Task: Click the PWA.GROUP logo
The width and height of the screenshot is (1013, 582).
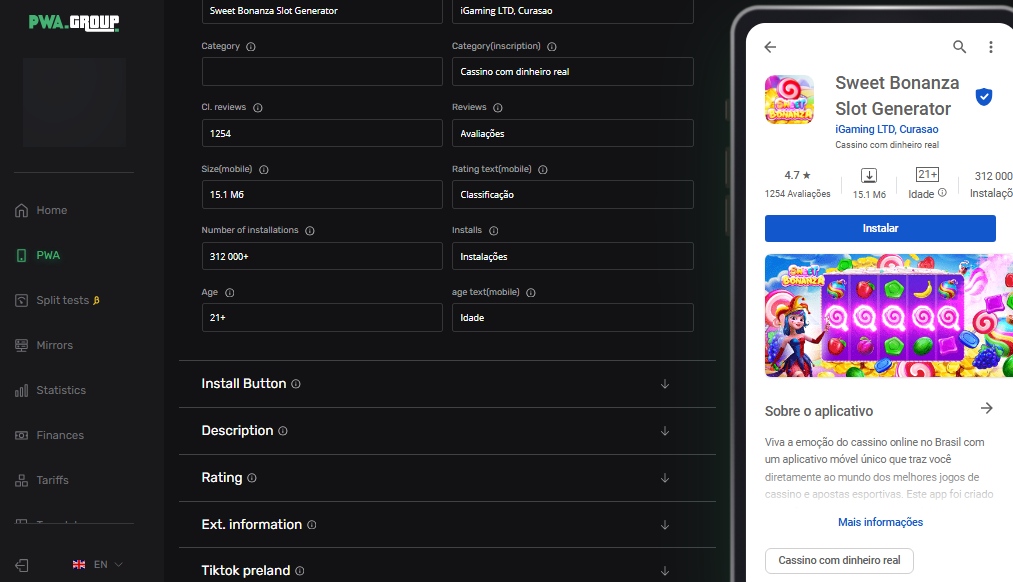Action: click(x=74, y=23)
